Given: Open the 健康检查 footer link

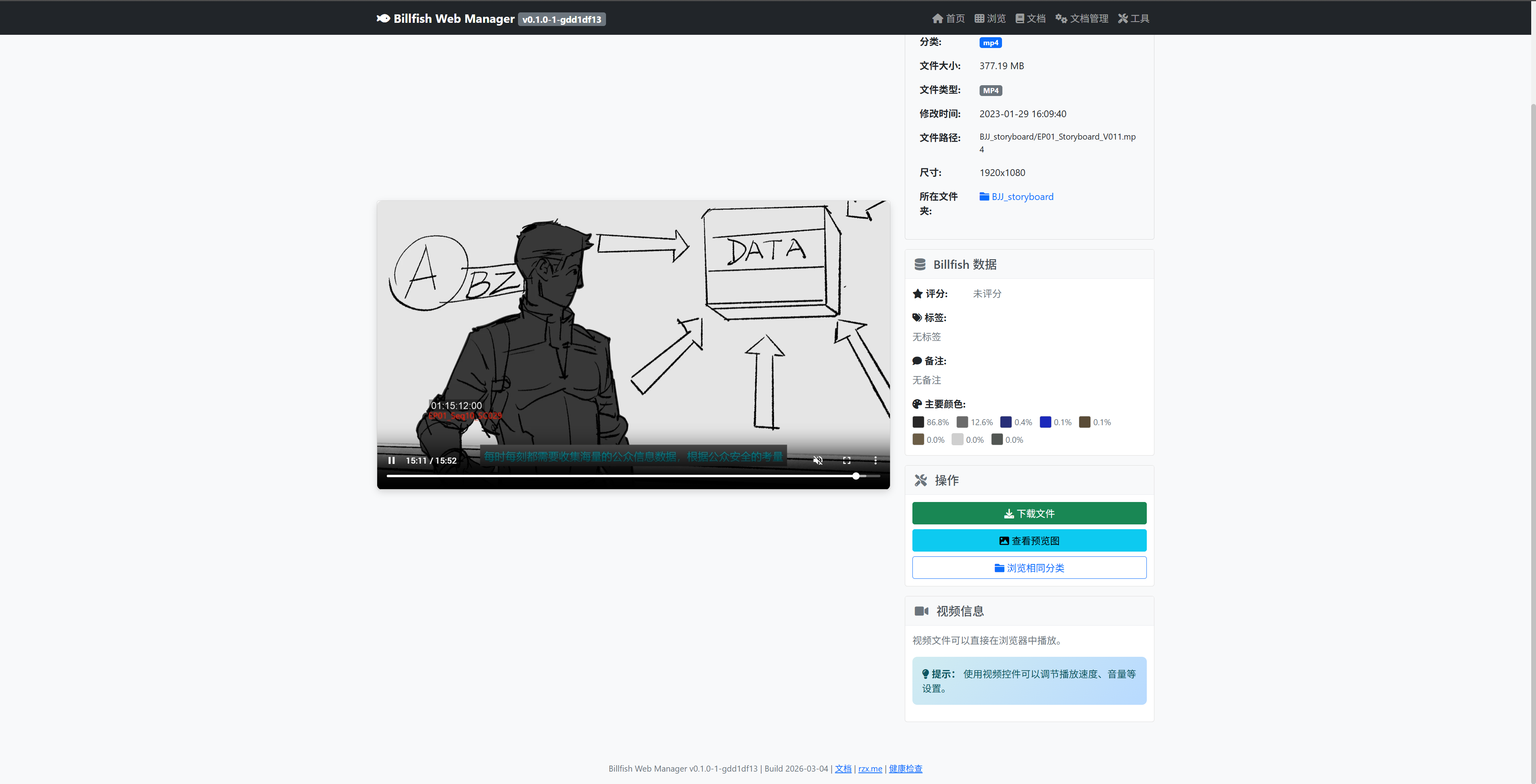Looking at the screenshot, I should pyautogui.click(x=905, y=768).
